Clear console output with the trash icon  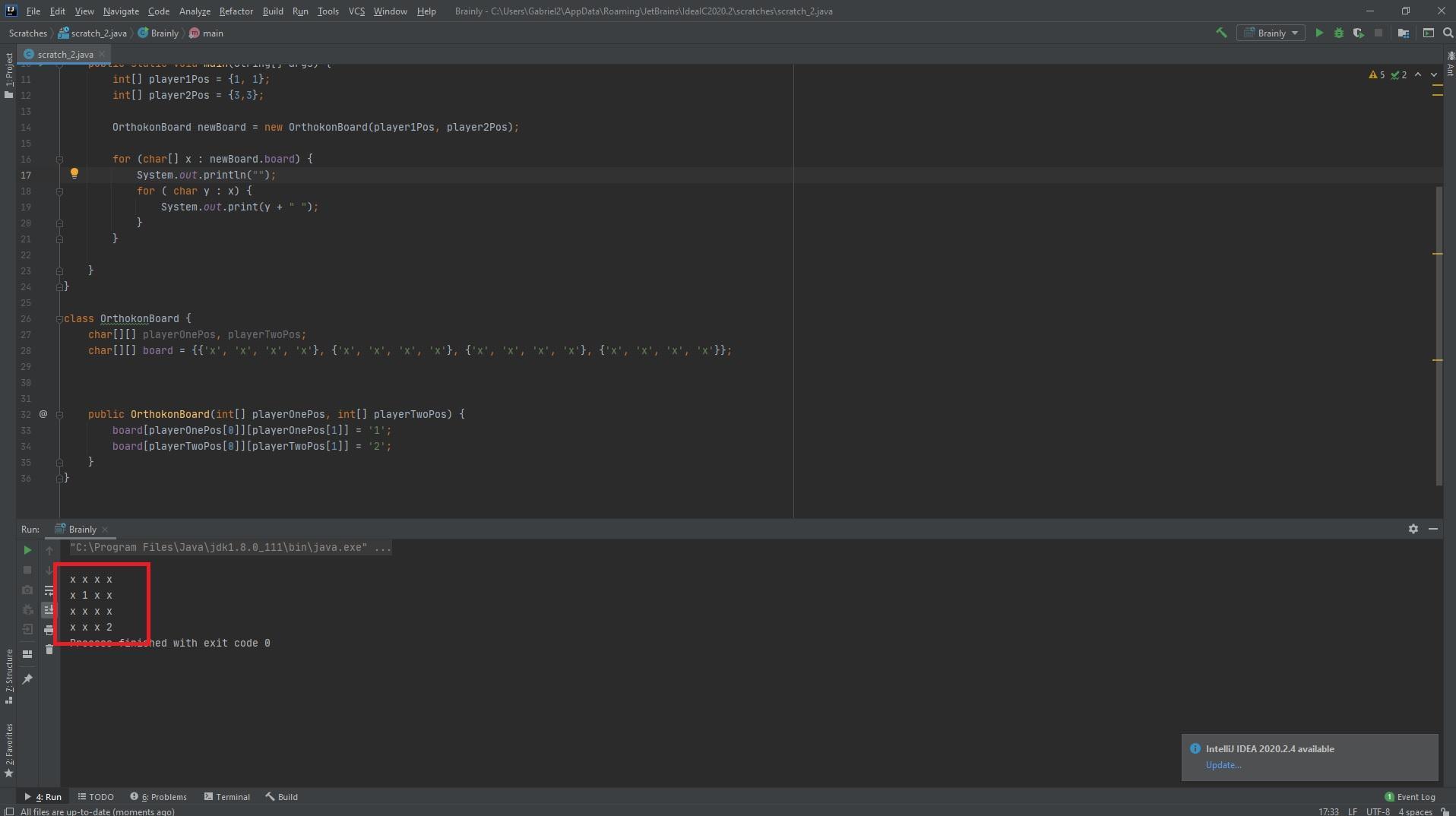49,650
